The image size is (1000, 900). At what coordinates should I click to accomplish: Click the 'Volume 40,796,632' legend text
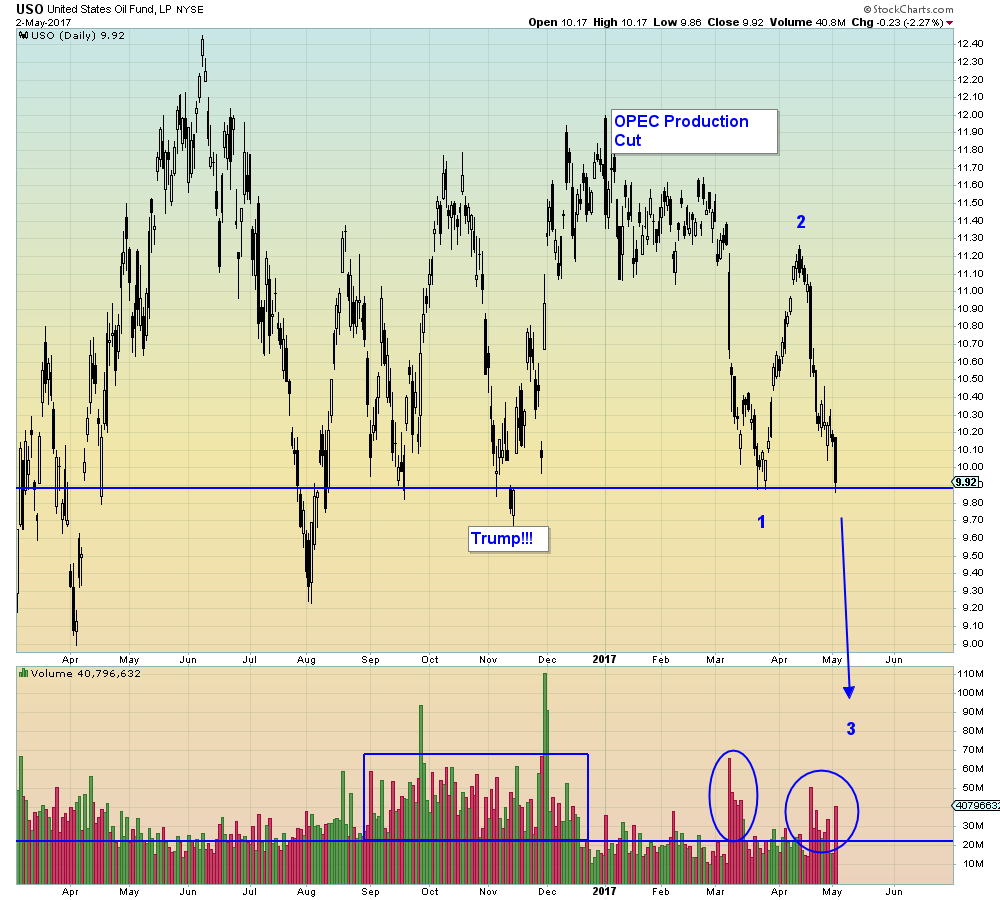click(85, 673)
